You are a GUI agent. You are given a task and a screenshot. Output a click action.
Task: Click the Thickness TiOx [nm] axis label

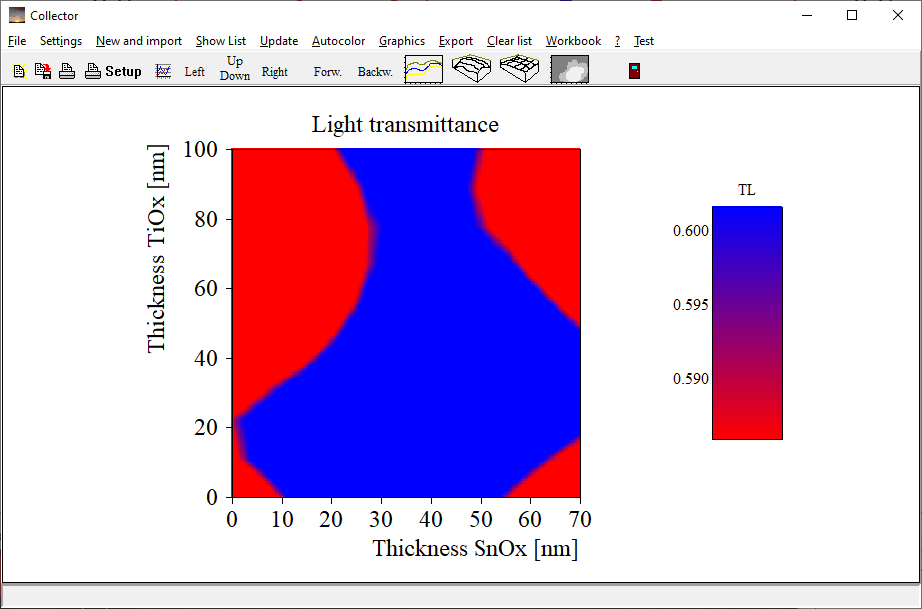tap(157, 249)
